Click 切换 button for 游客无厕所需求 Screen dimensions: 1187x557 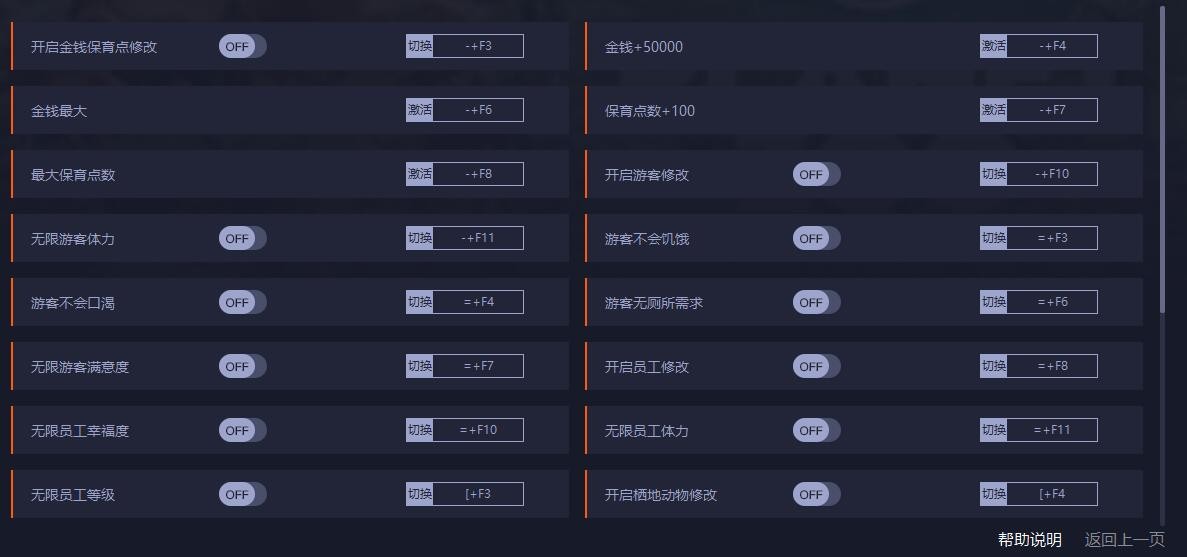coord(993,302)
